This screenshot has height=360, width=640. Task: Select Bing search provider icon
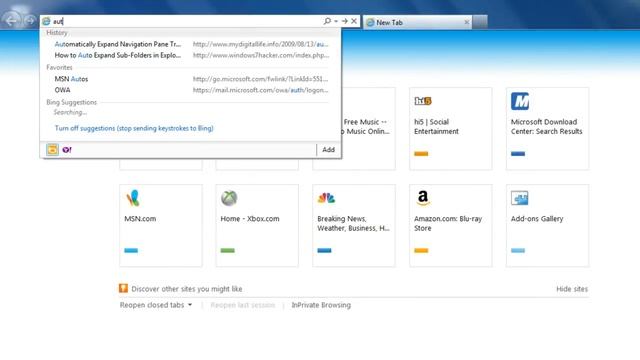52,150
